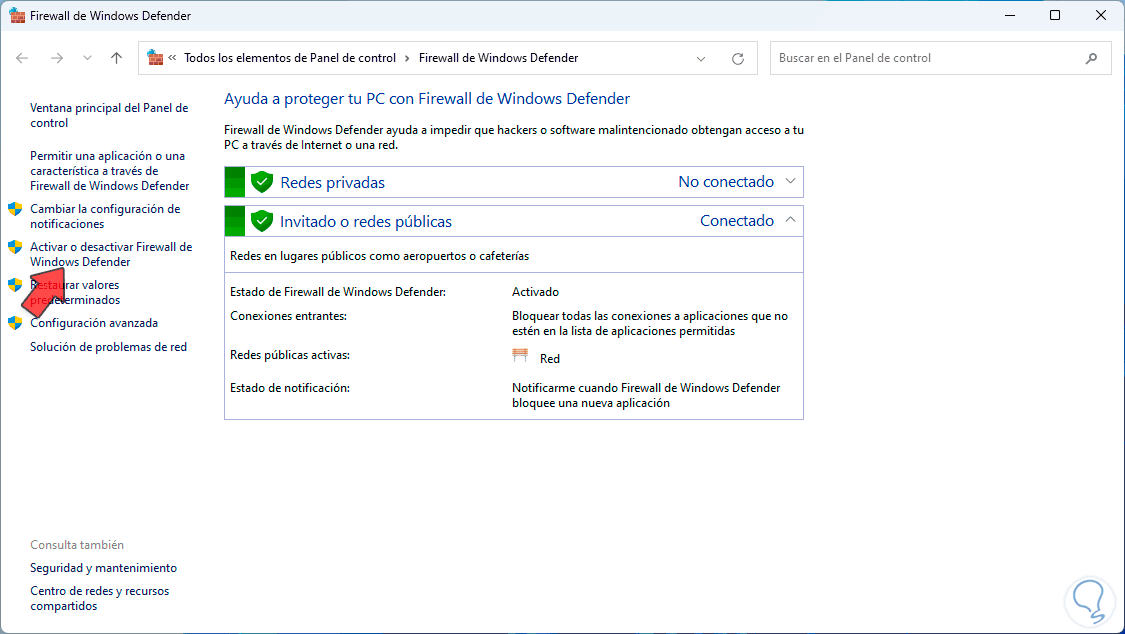Screen dimensions: 1125x634
Task: Click the window title bar firewall icon
Action: [17, 15]
